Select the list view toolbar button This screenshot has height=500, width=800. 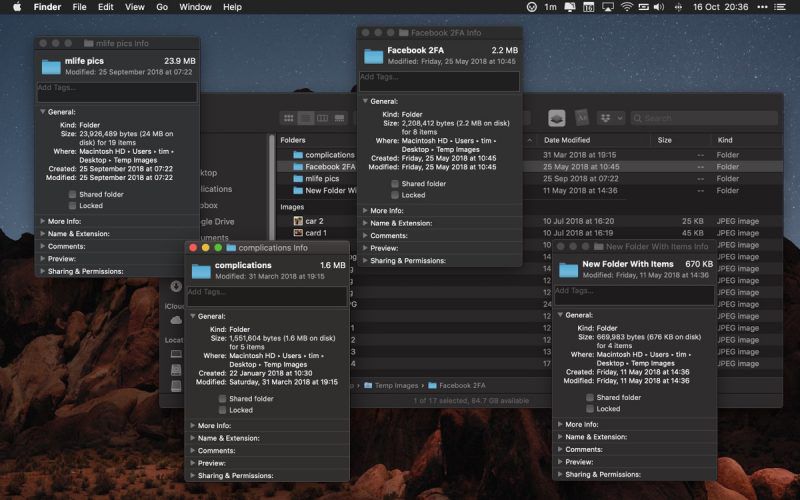click(x=306, y=118)
